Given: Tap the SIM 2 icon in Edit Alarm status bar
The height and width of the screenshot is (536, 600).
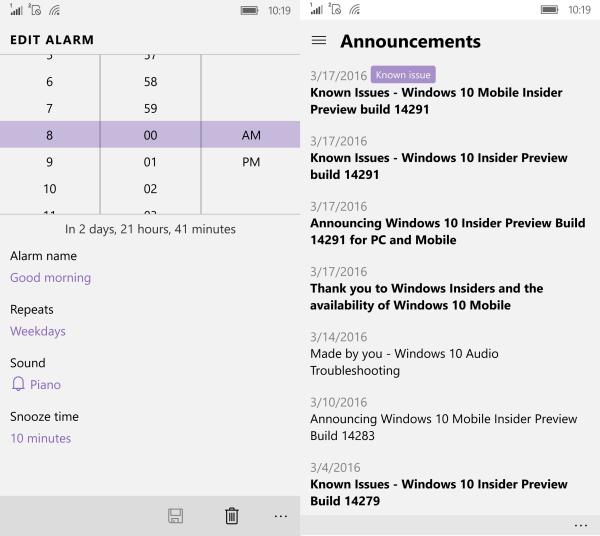Looking at the screenshot, I should (34, 10).
